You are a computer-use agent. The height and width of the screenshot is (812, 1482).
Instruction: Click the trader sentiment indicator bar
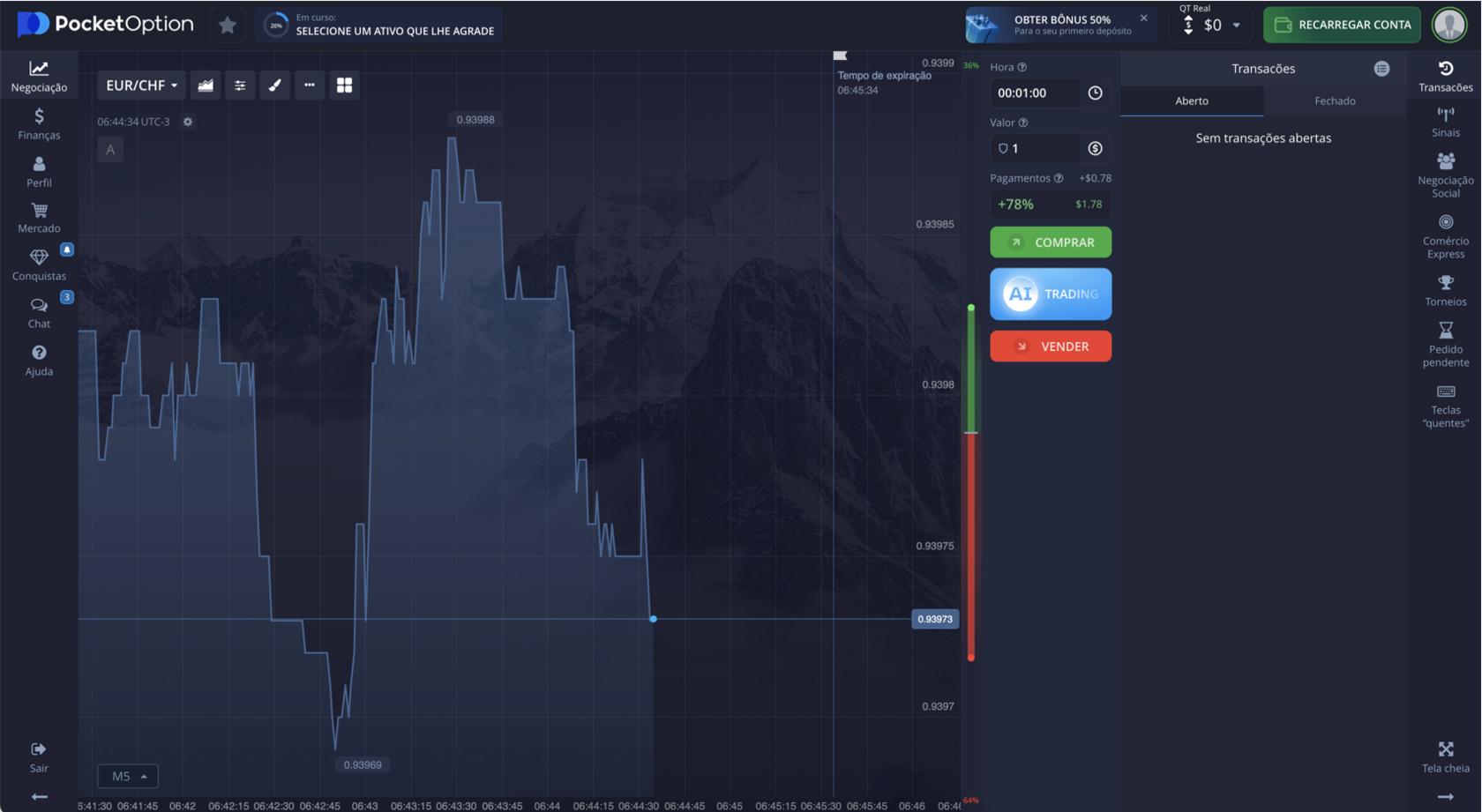click(971, 482)
